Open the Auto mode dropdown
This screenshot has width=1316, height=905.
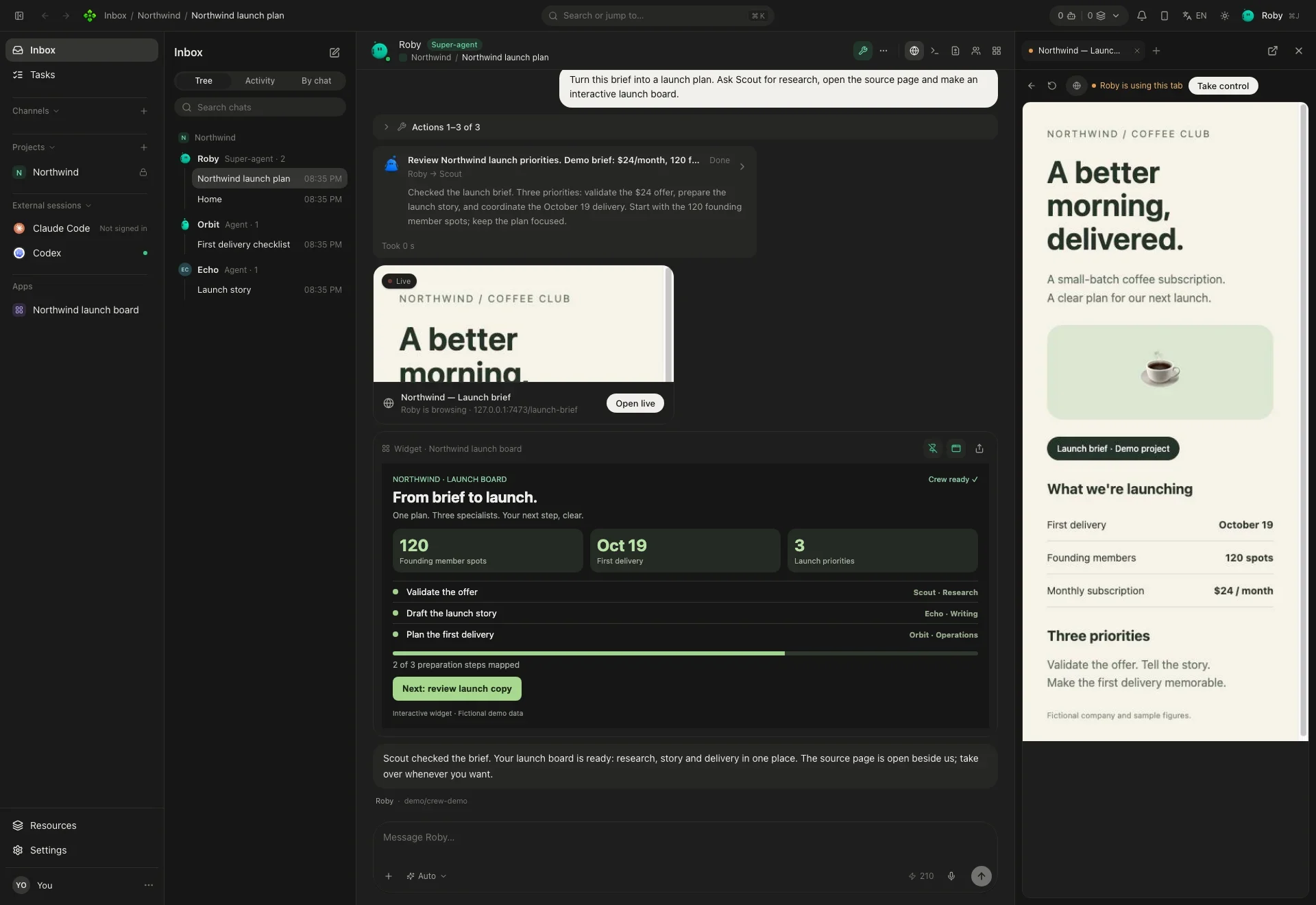(426, 876)
